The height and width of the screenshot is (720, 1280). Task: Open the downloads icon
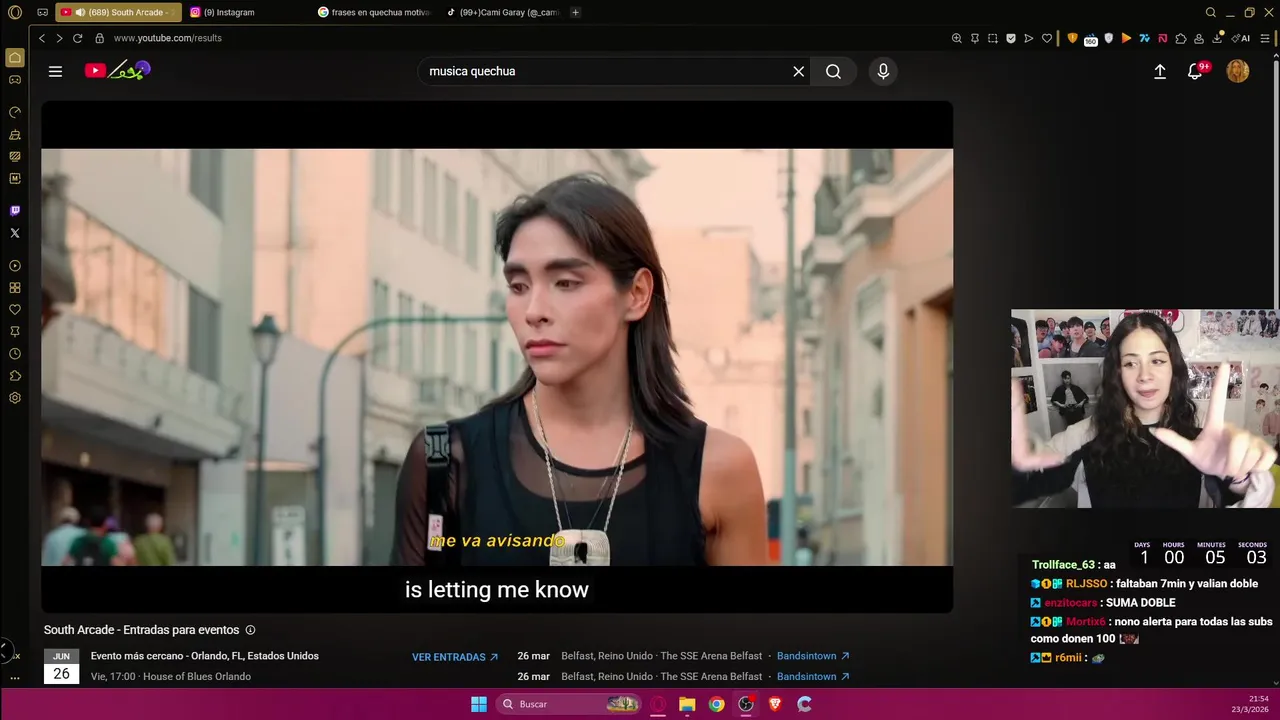point(1217,38)
